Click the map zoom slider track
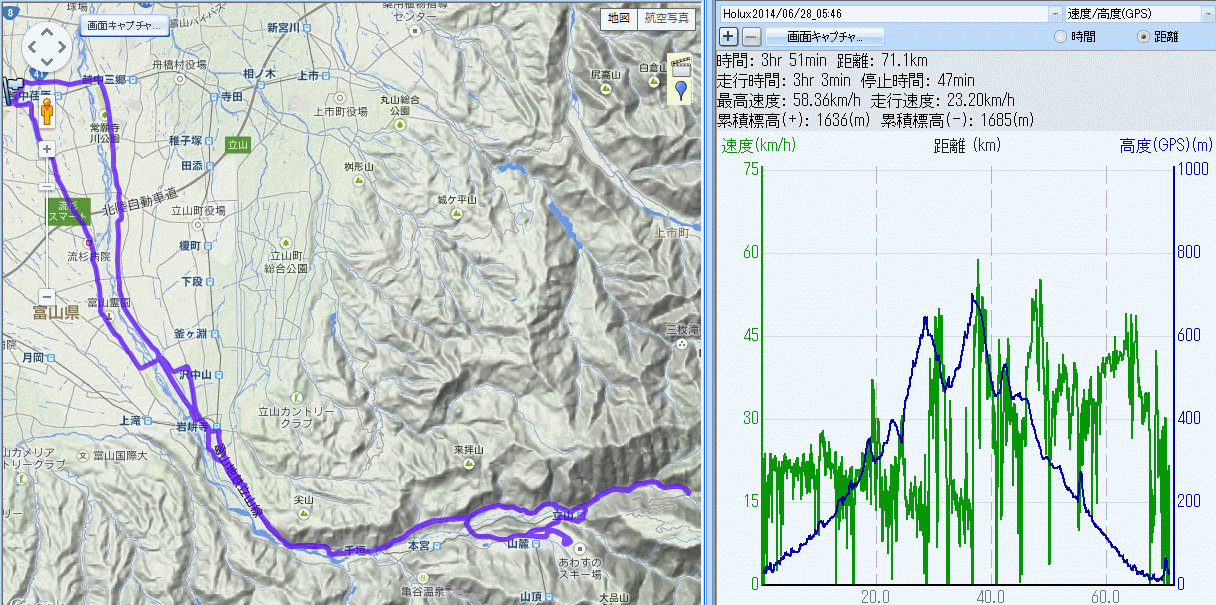The height and width of the screenshot is (605, 1216). coord(47,240)
